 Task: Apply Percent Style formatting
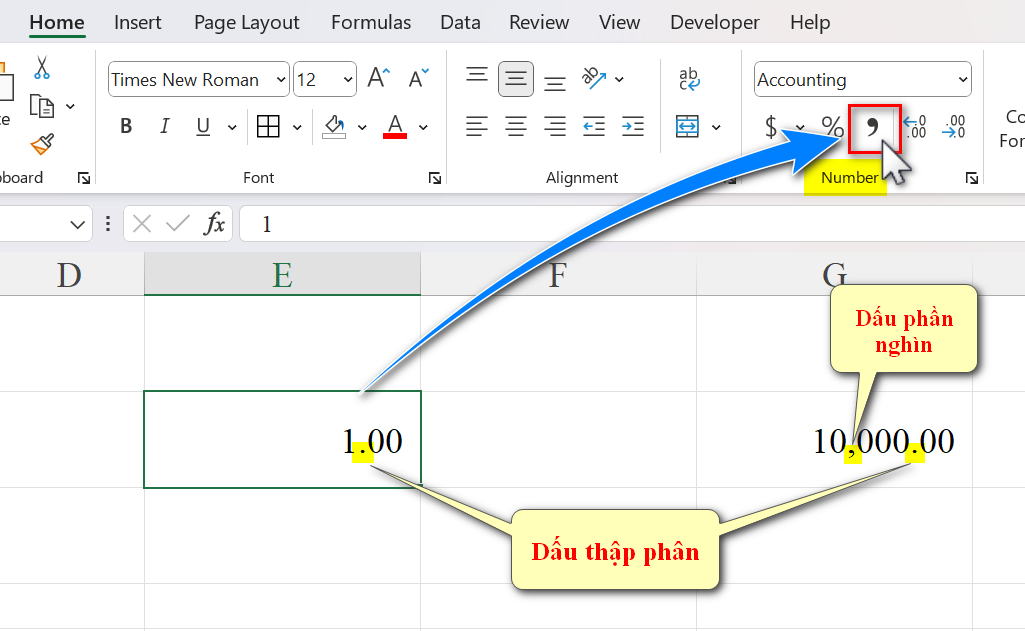pos(832,127)
